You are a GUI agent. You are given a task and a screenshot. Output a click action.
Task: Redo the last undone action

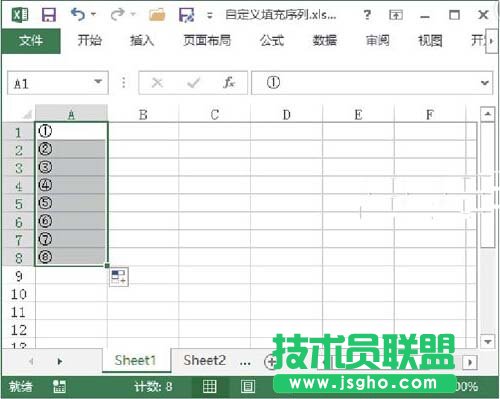click(117, 14)
